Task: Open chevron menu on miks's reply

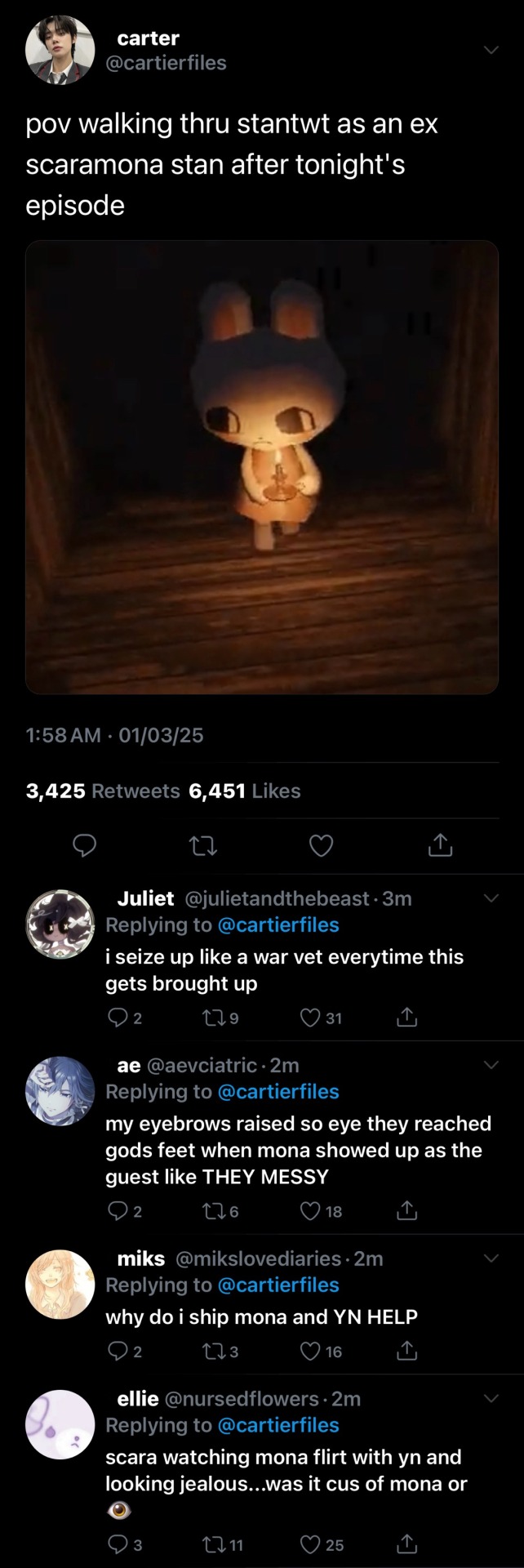Action: [x=491, y=1258]
